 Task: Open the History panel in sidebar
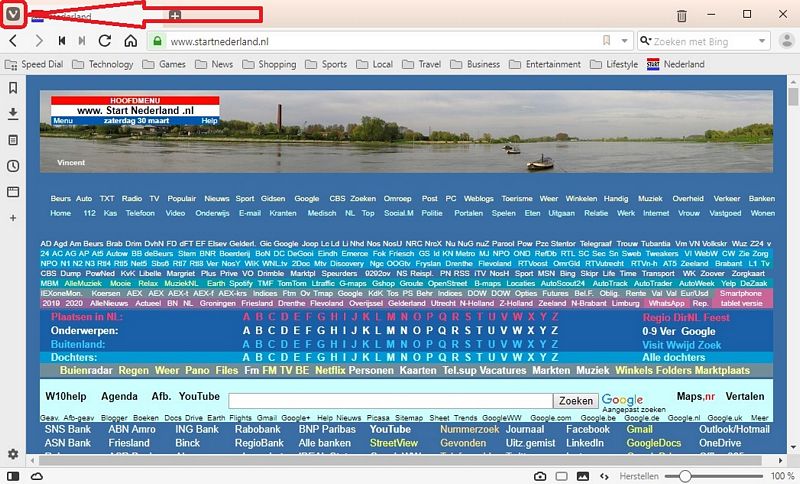(13, 166)
